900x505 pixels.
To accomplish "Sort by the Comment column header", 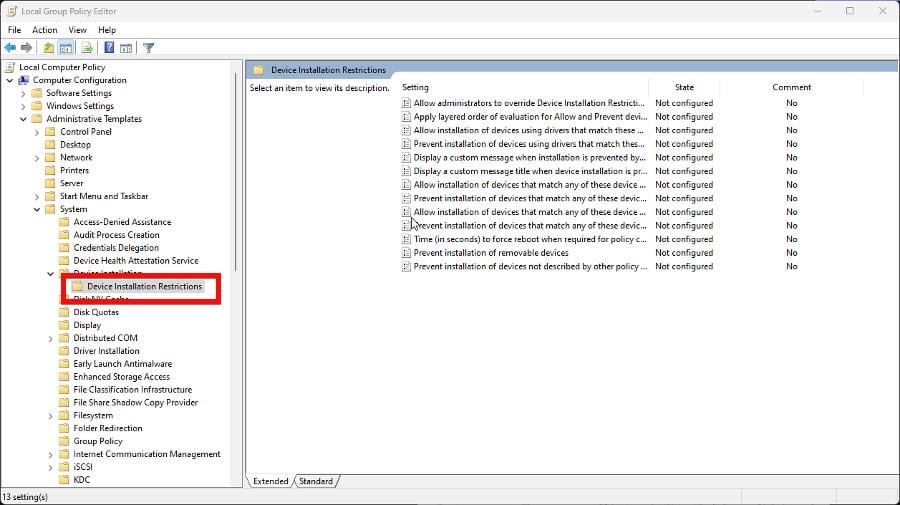I will [792, 87].
